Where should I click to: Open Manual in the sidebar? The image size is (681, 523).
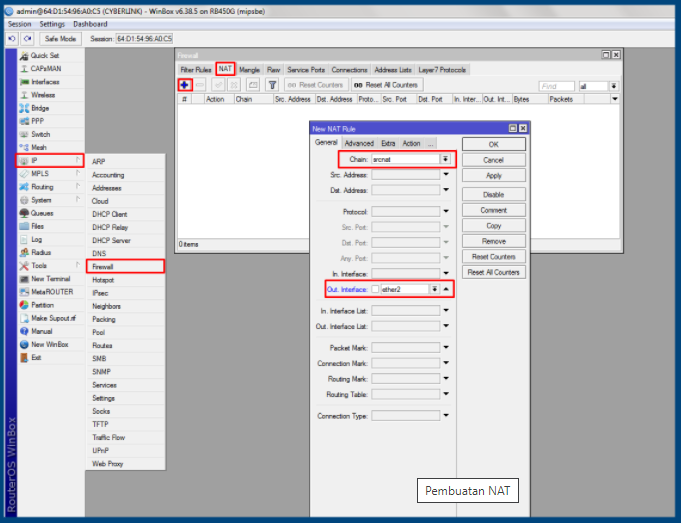coord(50,331)
